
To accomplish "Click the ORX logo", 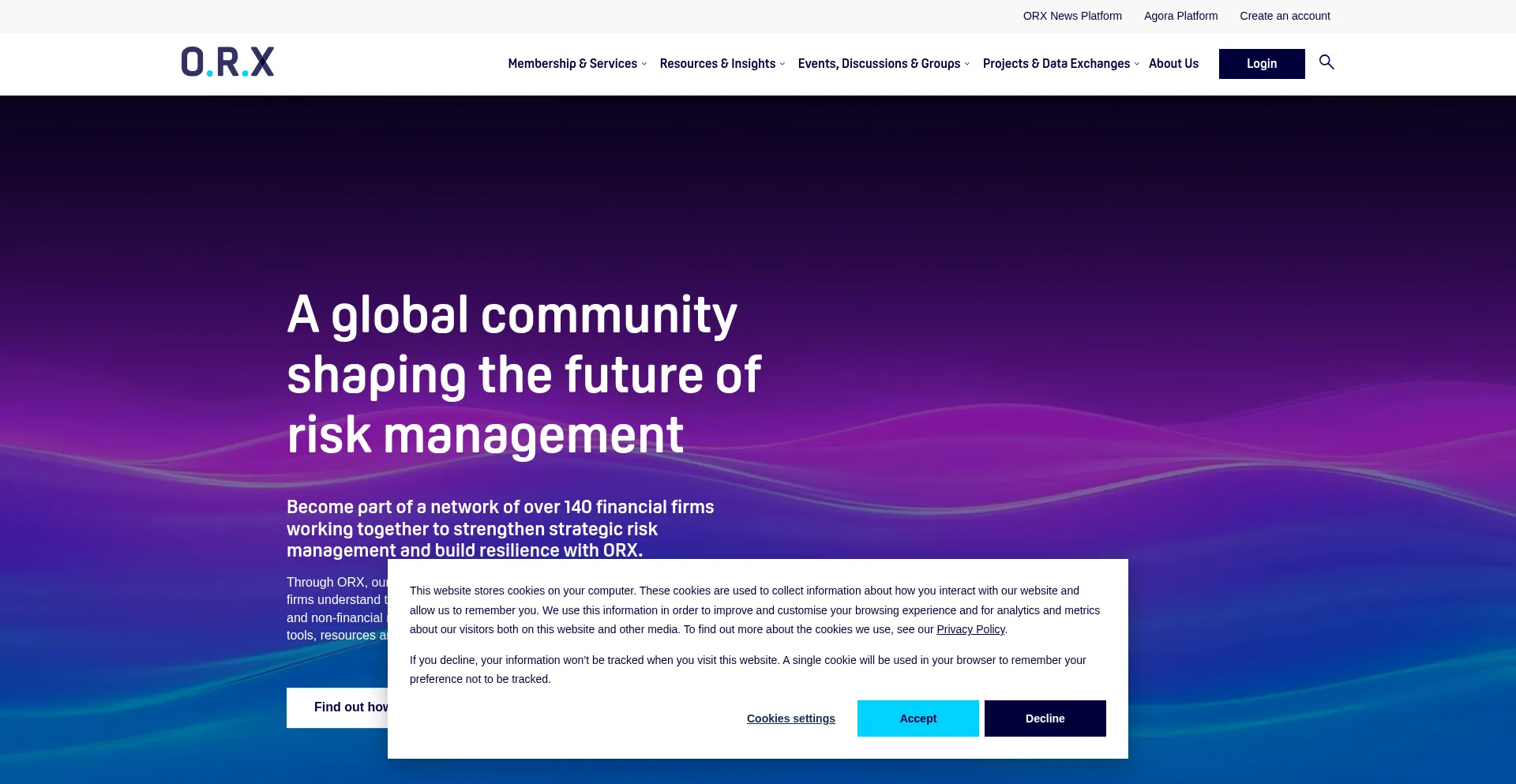I will [x=227, y=62].
